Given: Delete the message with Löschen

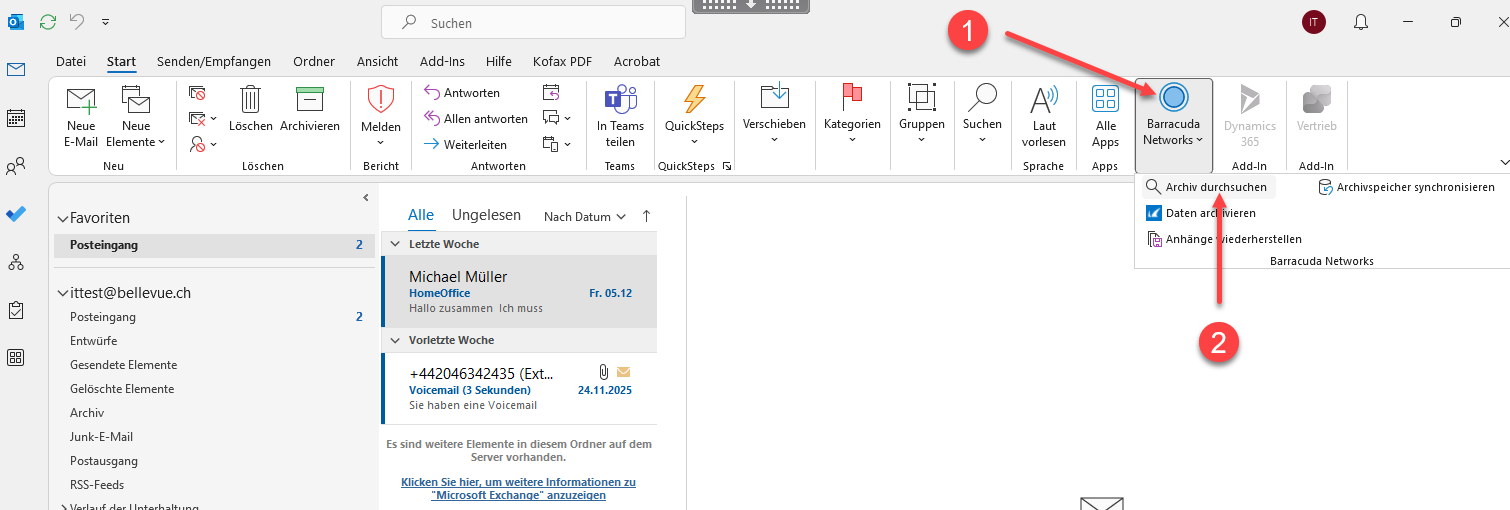Looking at the screenshot, I should click(x=250, y=110).
